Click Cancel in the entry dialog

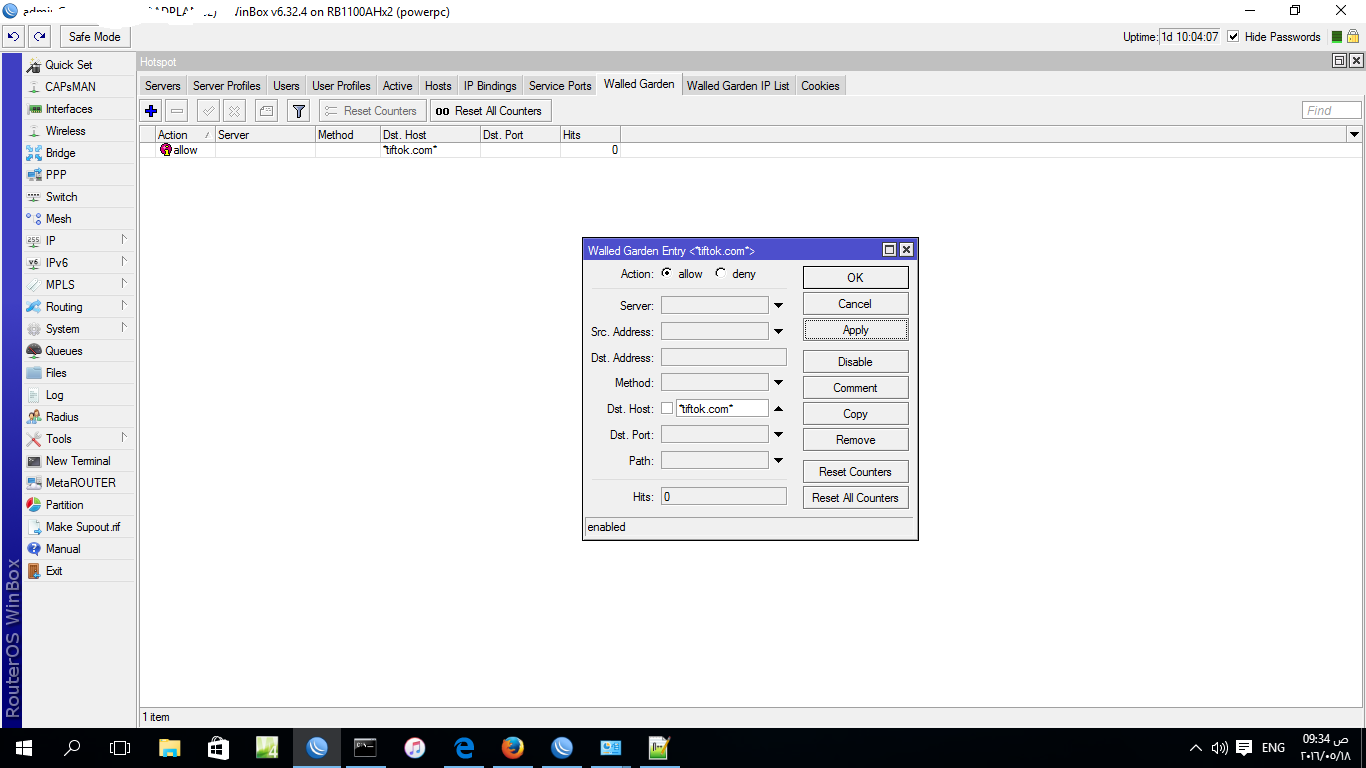(855, 304)
